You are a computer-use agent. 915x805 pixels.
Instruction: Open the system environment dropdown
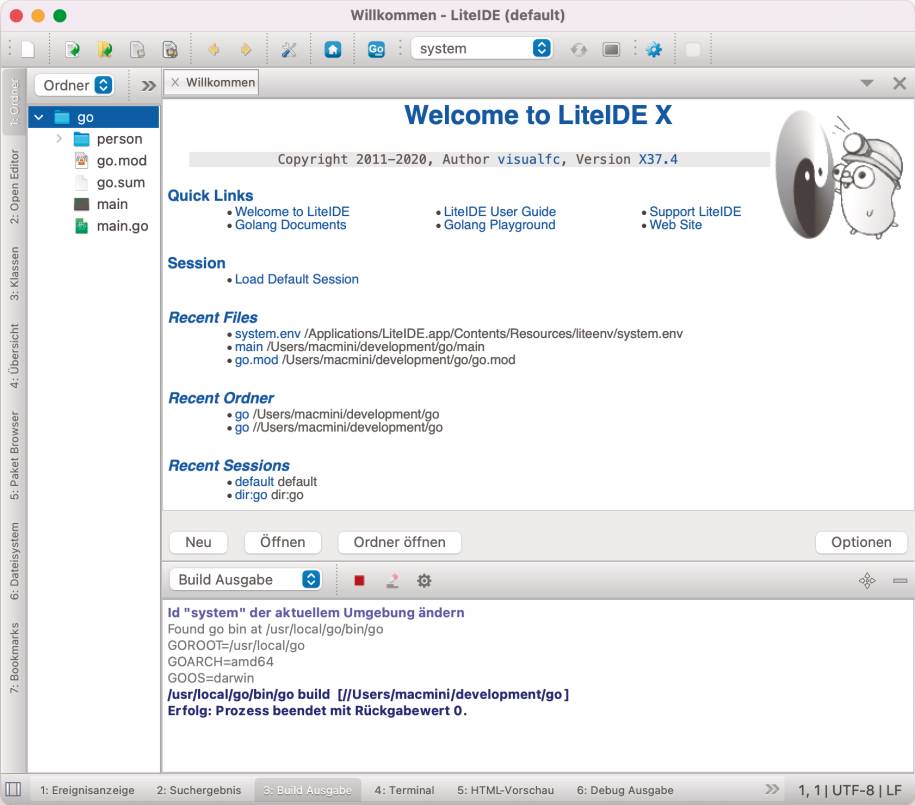coord(481,48)
